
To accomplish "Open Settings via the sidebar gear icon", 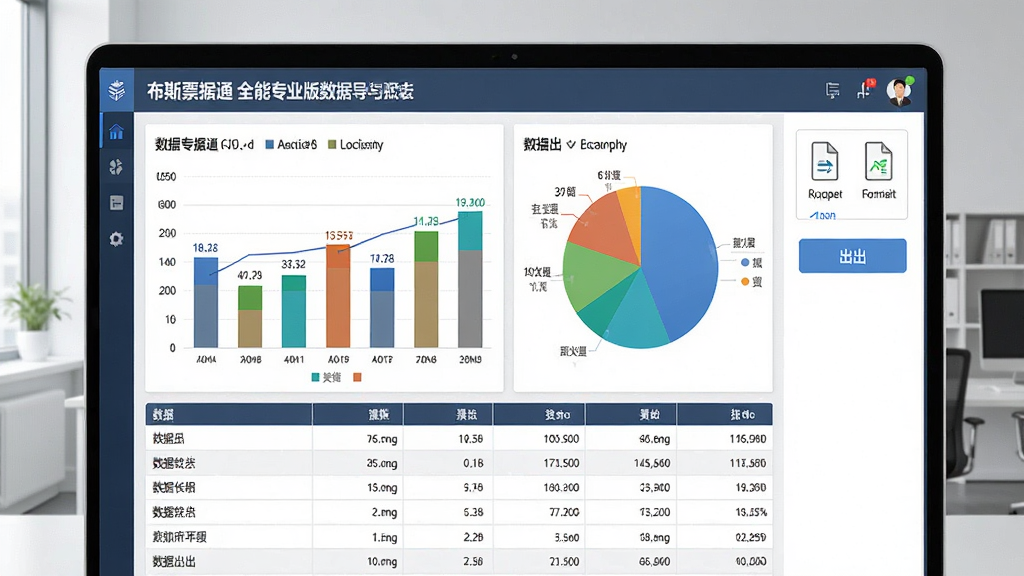I will coord(116,239).
